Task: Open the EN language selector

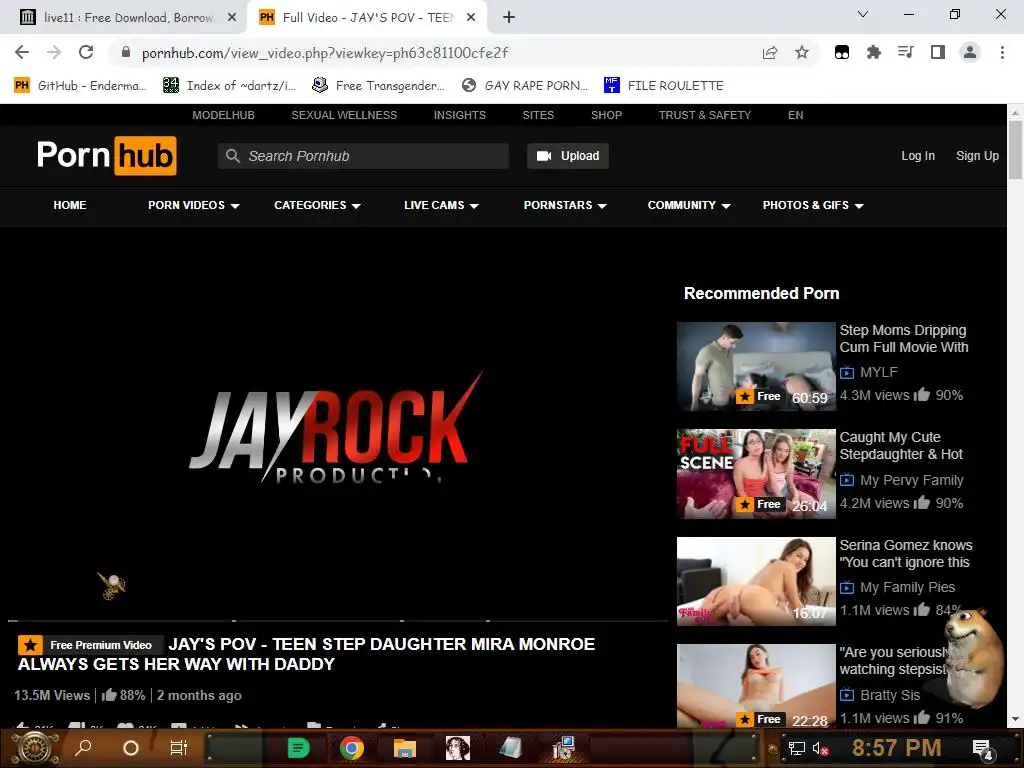Action: 795,115
